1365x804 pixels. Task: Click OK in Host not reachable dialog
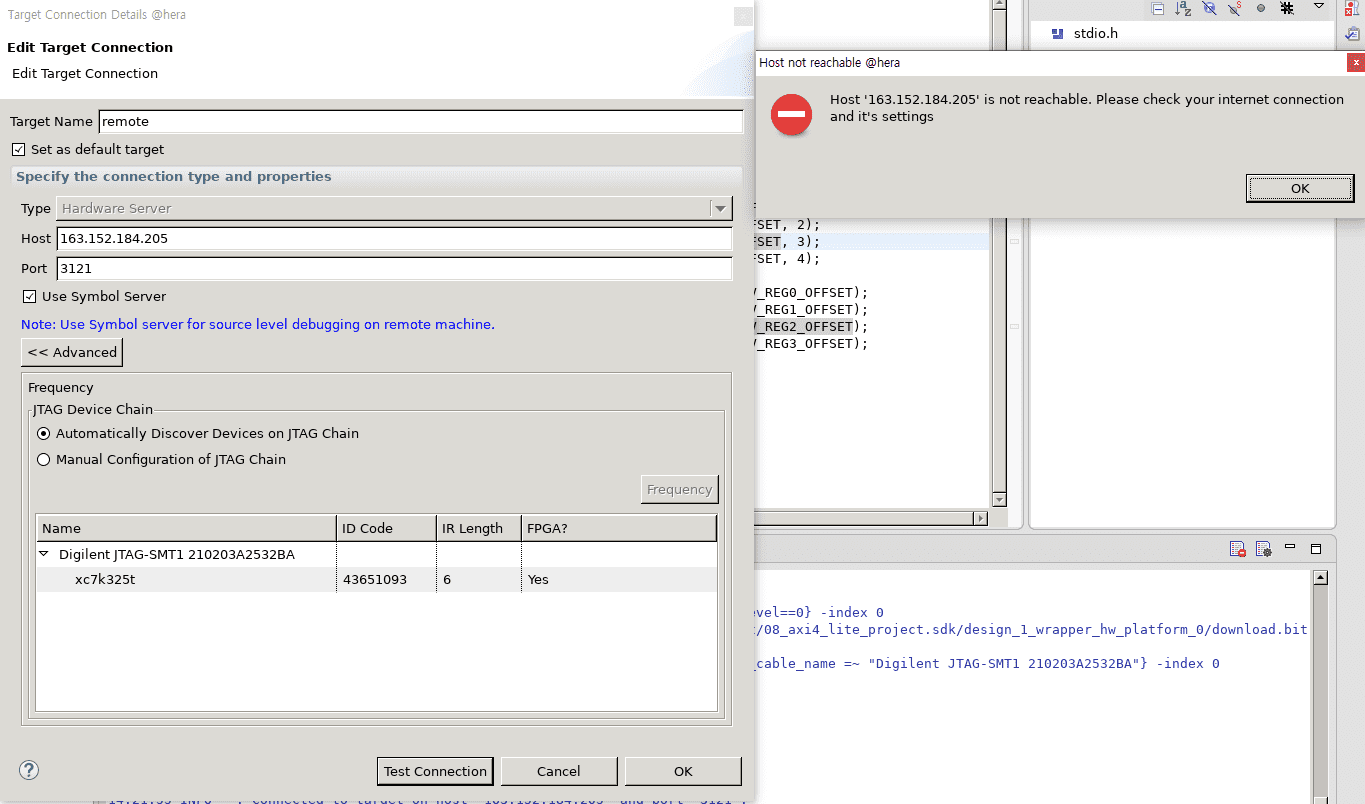tap(1300, 188)
